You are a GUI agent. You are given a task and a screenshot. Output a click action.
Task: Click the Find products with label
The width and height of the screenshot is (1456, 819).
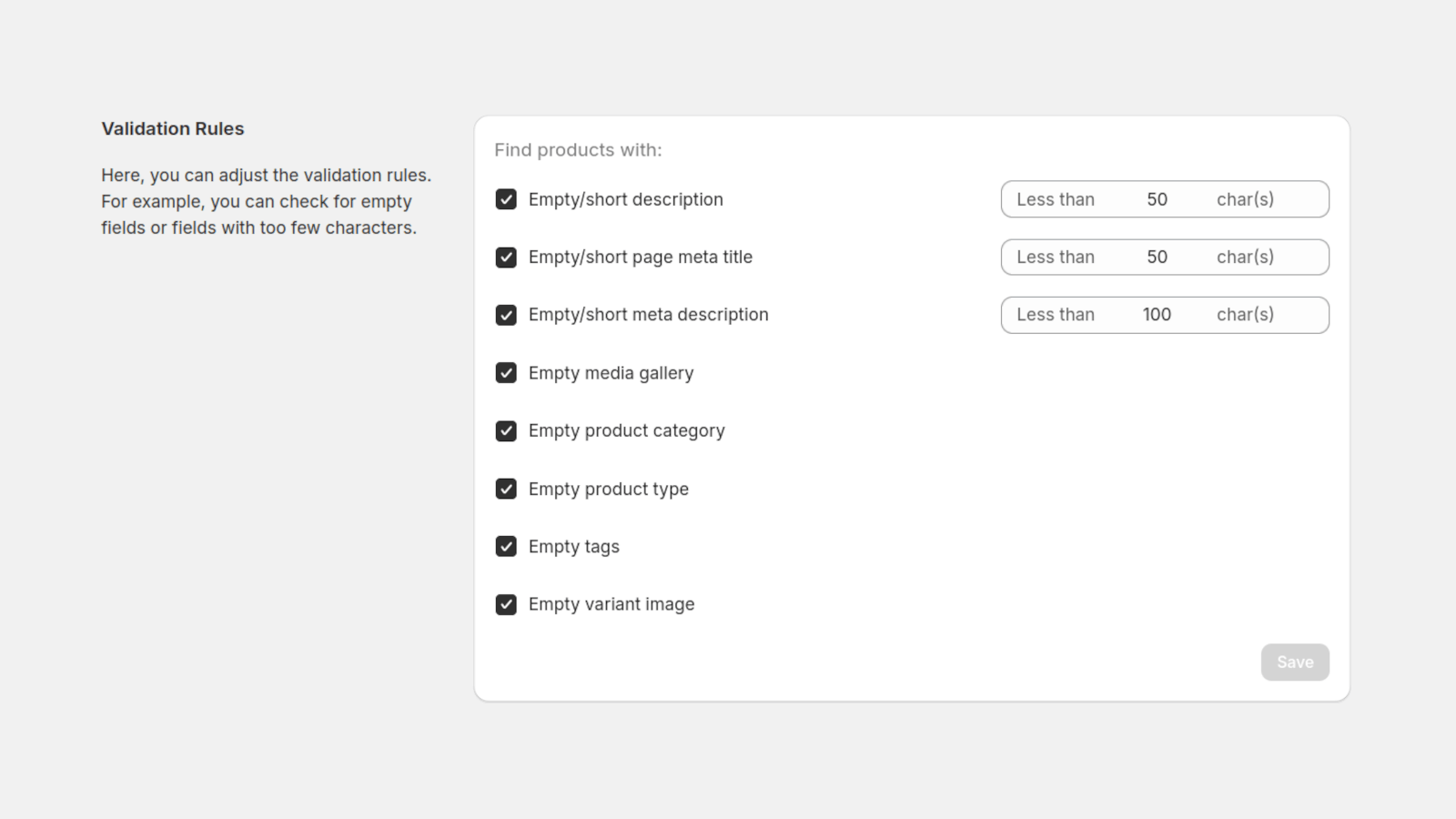(x=578, y=149)
